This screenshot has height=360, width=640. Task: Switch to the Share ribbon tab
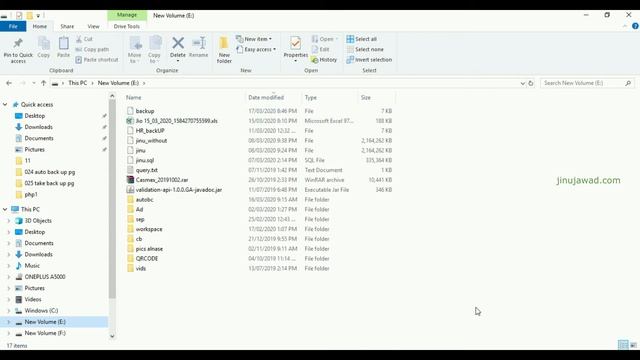point(67,26)
